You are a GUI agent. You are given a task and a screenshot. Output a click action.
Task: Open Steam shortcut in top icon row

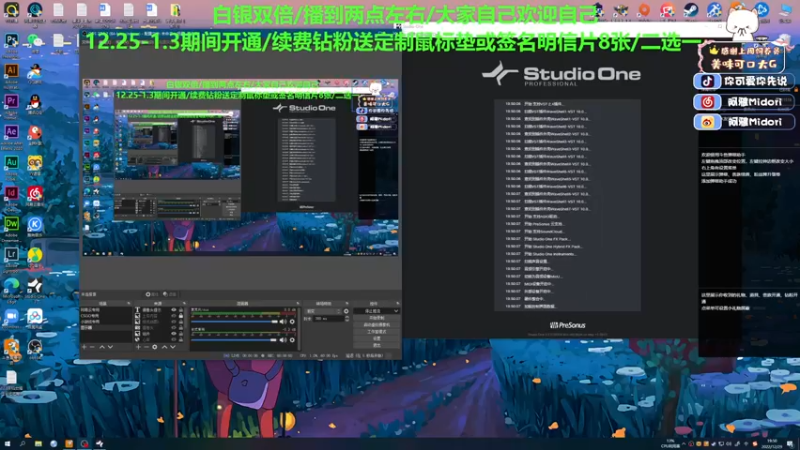(x=690, y=10)
